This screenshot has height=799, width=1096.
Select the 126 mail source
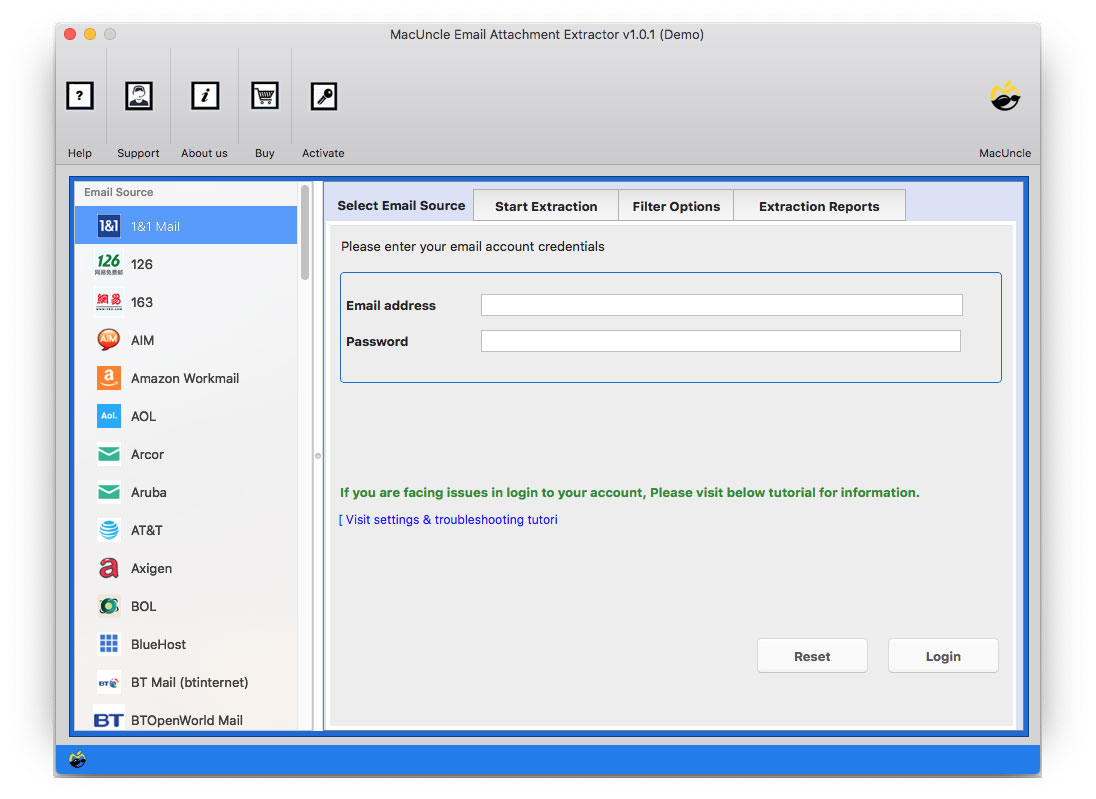pyautogui.click(x=141, y=264)
